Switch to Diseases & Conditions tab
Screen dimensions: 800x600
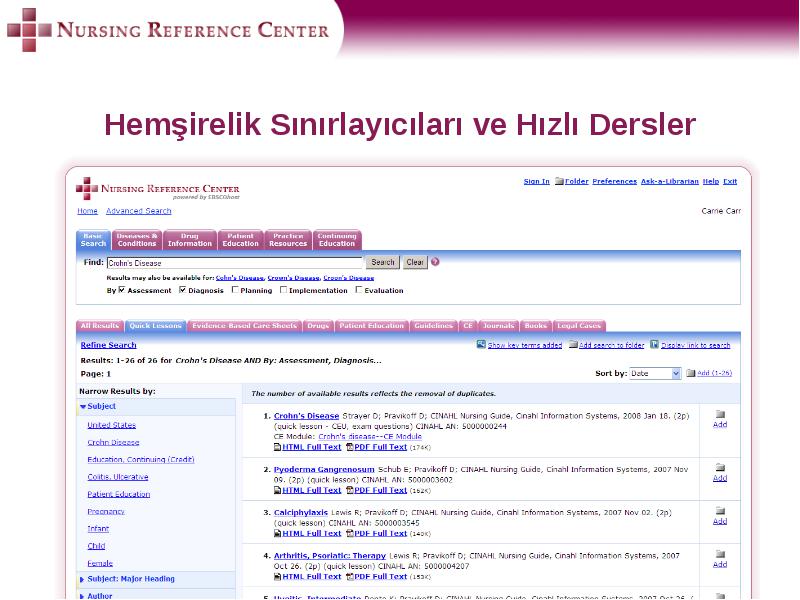(x=137, y=240)
